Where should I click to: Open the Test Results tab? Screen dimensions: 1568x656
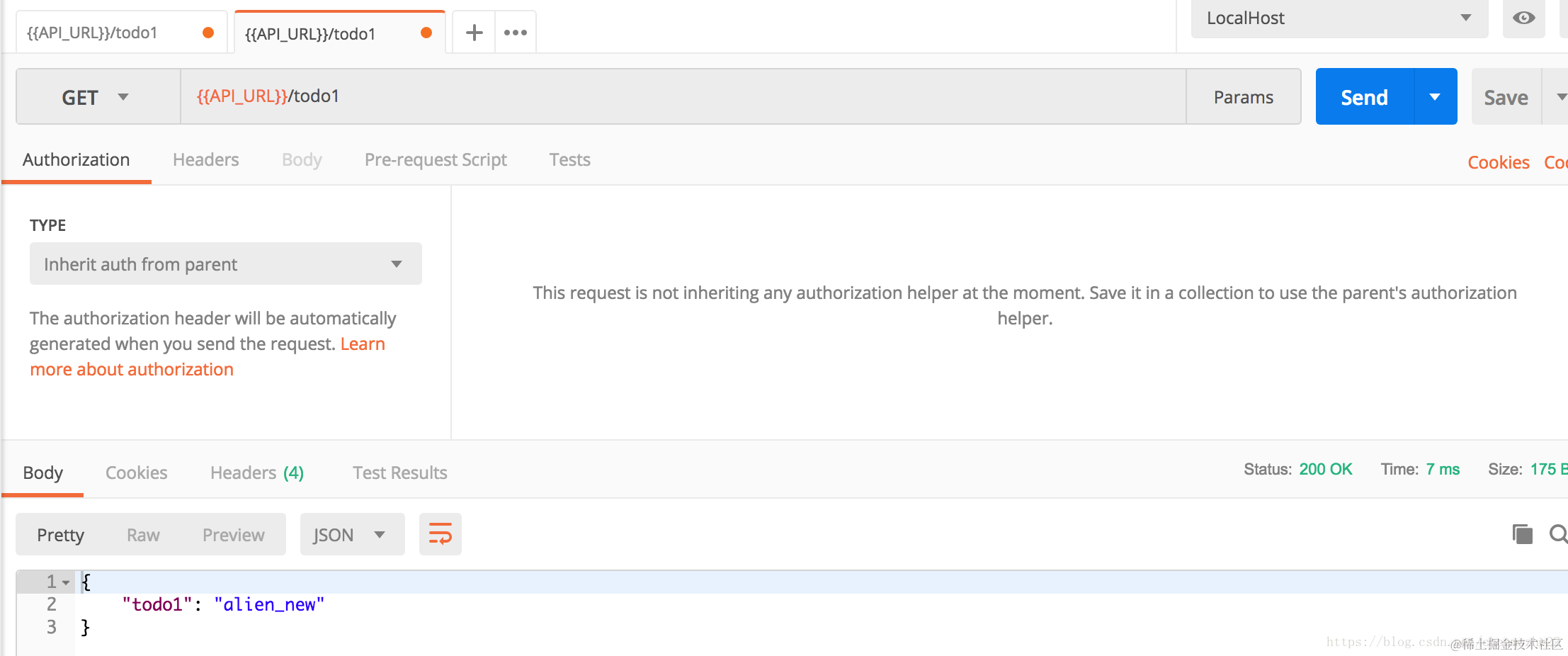[400, 473]
